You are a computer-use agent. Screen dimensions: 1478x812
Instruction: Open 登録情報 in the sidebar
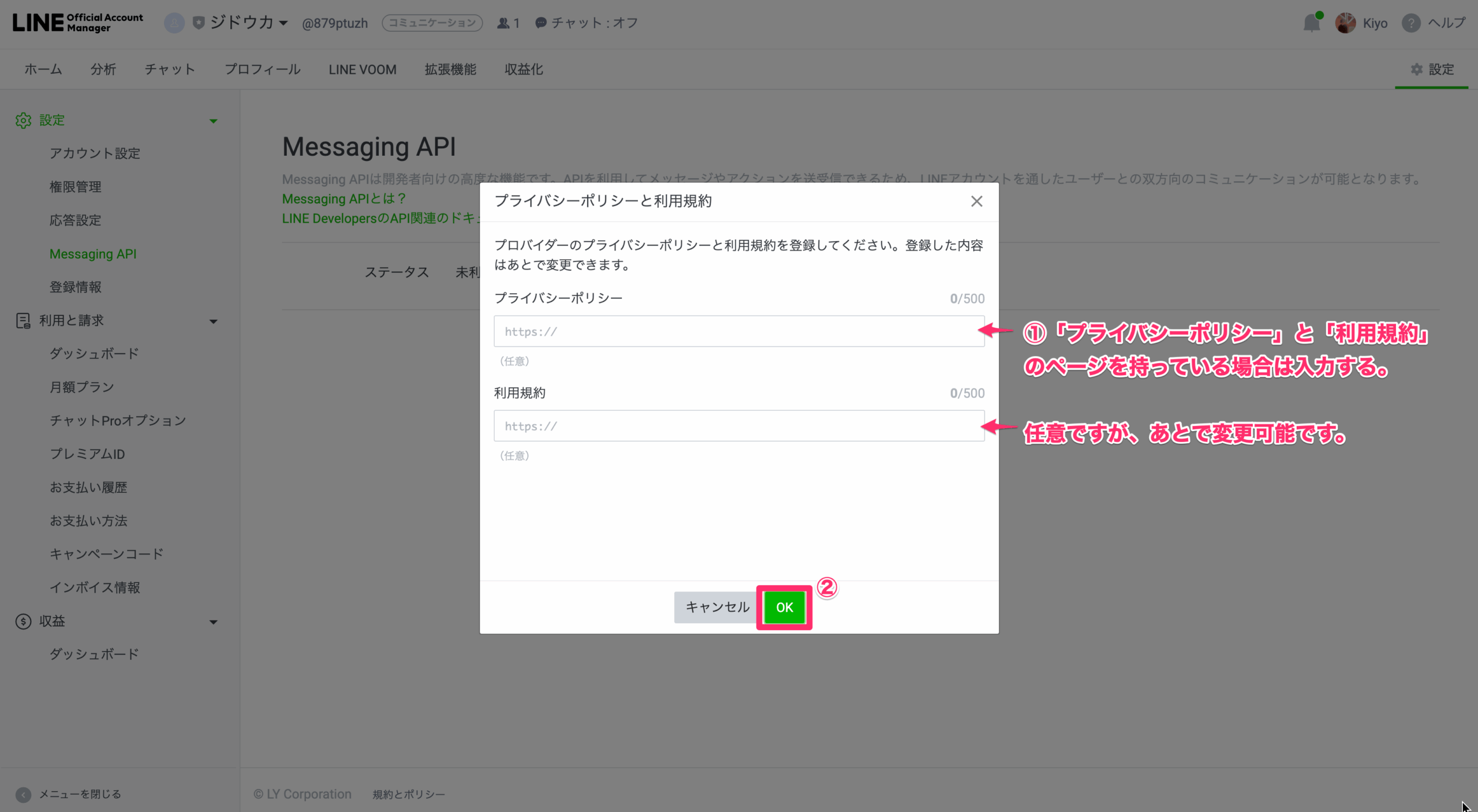(76, 287)
